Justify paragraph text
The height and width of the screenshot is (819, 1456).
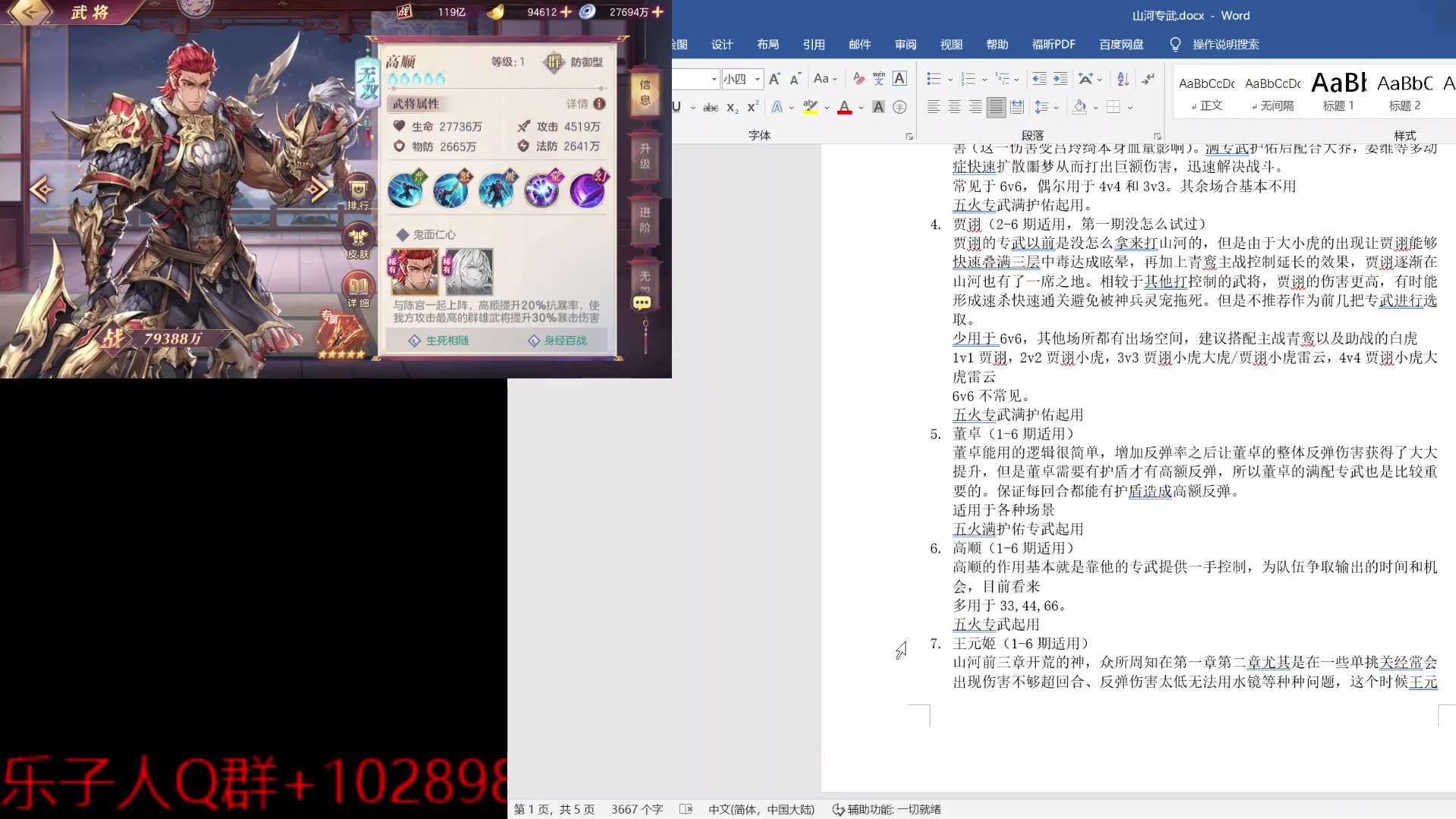pyautogui.click(x=996, y=108)
